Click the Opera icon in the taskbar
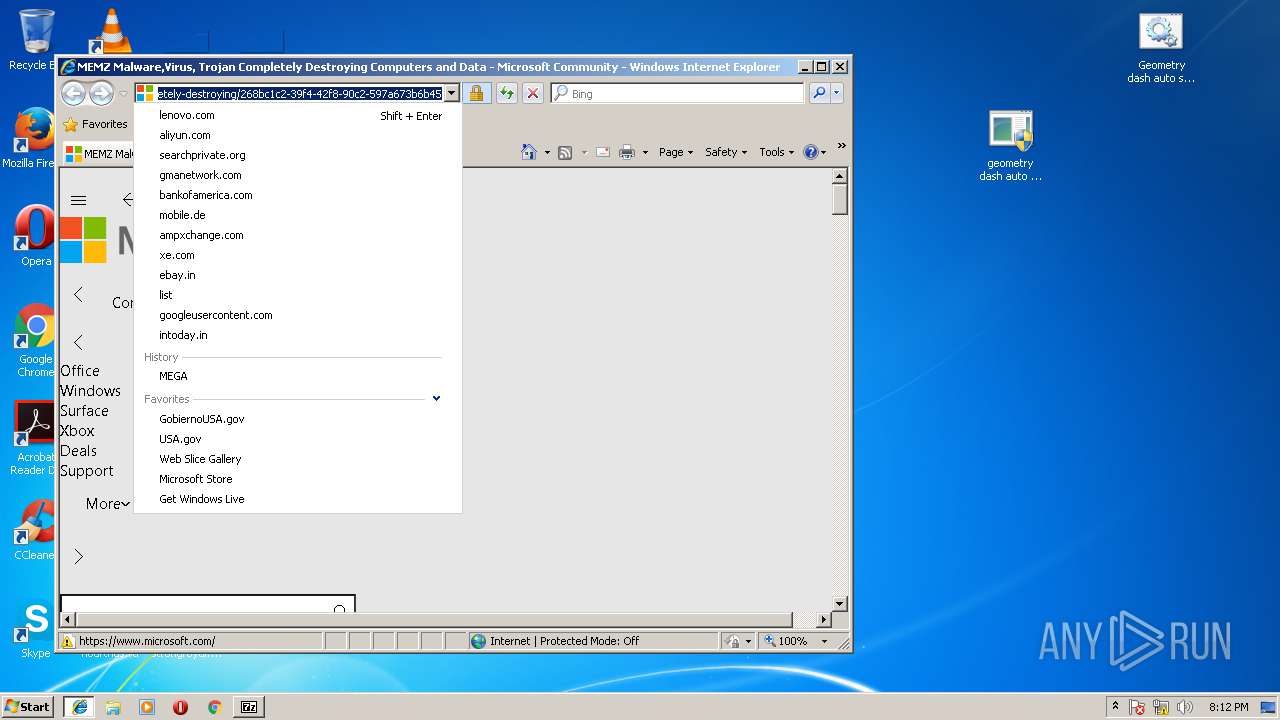The height and width of the screenshot is (720, 1280). (x=181, y=707)
